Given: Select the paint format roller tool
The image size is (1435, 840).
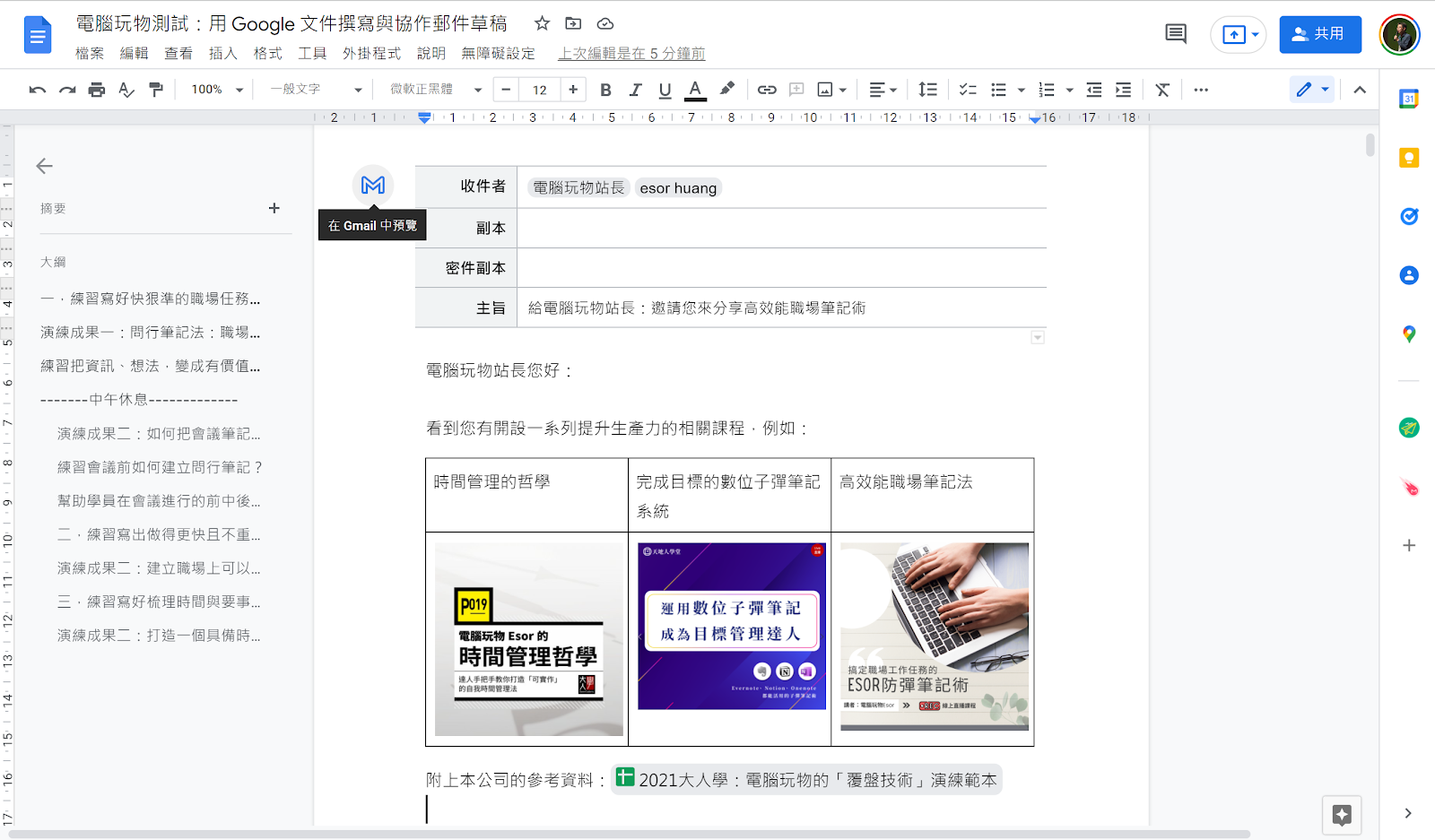Looking at the screenshot, I should pyautogui.click(x=156, y=90).
